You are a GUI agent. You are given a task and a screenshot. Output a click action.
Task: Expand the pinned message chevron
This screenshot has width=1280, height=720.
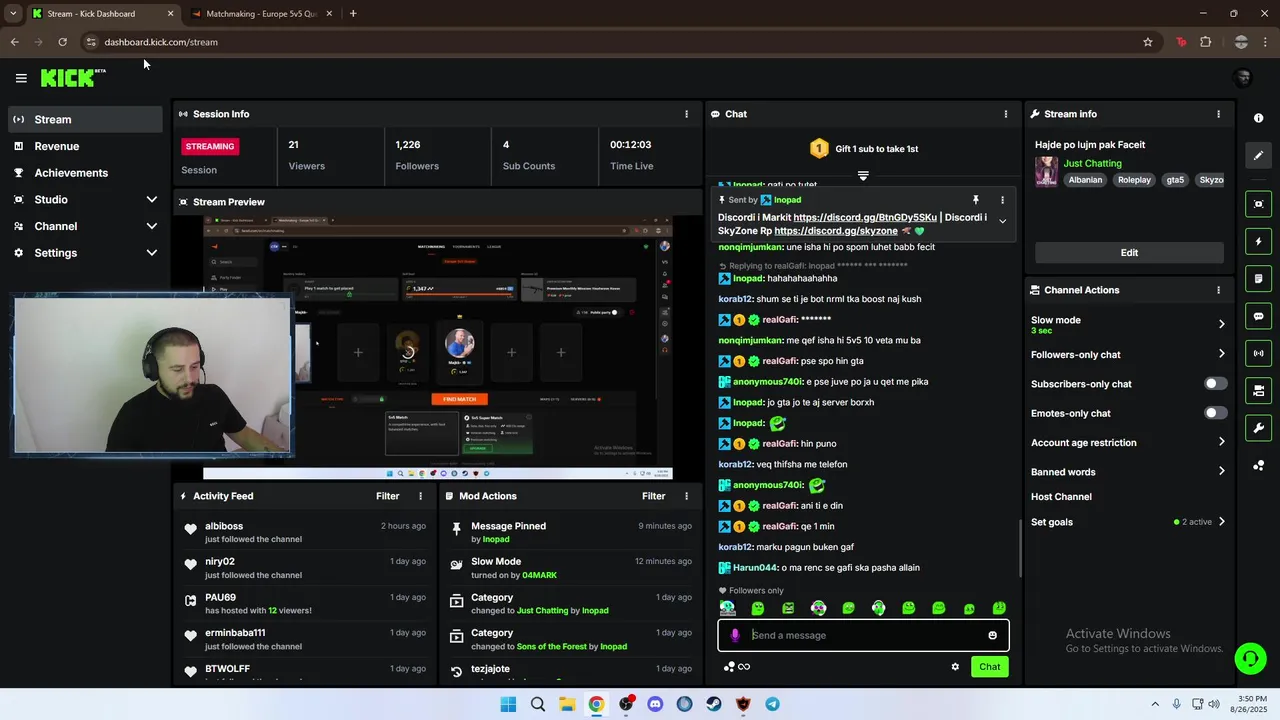click(x=1002, y=222)
